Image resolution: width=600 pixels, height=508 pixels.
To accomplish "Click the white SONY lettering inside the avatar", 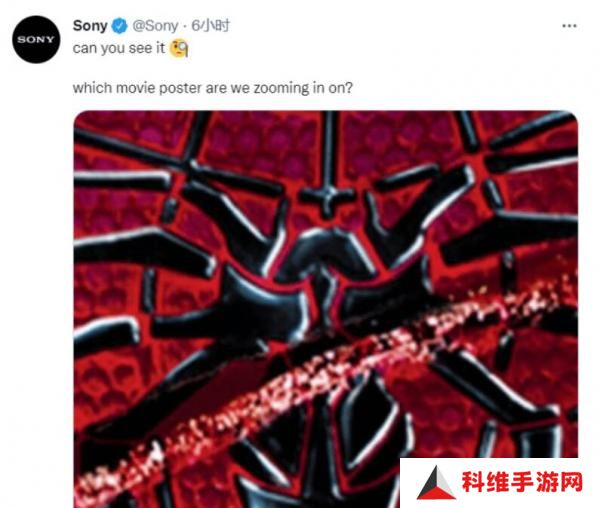I will [36, 39].
